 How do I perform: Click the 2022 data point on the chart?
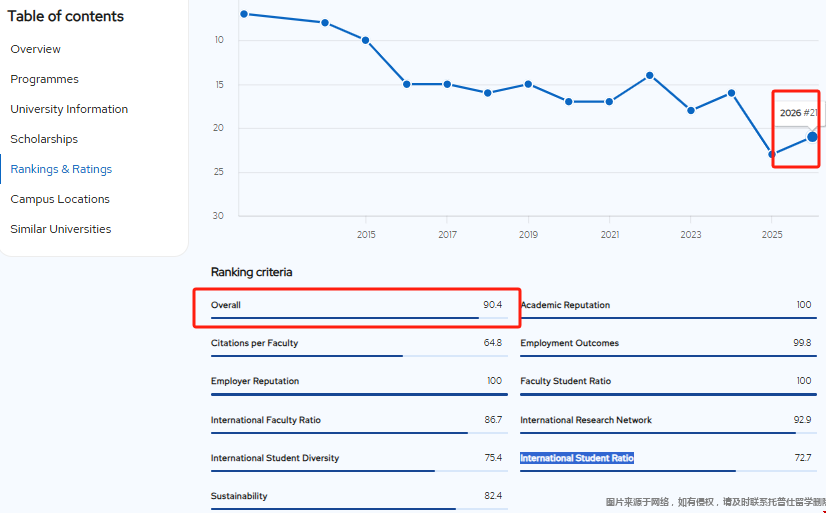tap(650, 75)
